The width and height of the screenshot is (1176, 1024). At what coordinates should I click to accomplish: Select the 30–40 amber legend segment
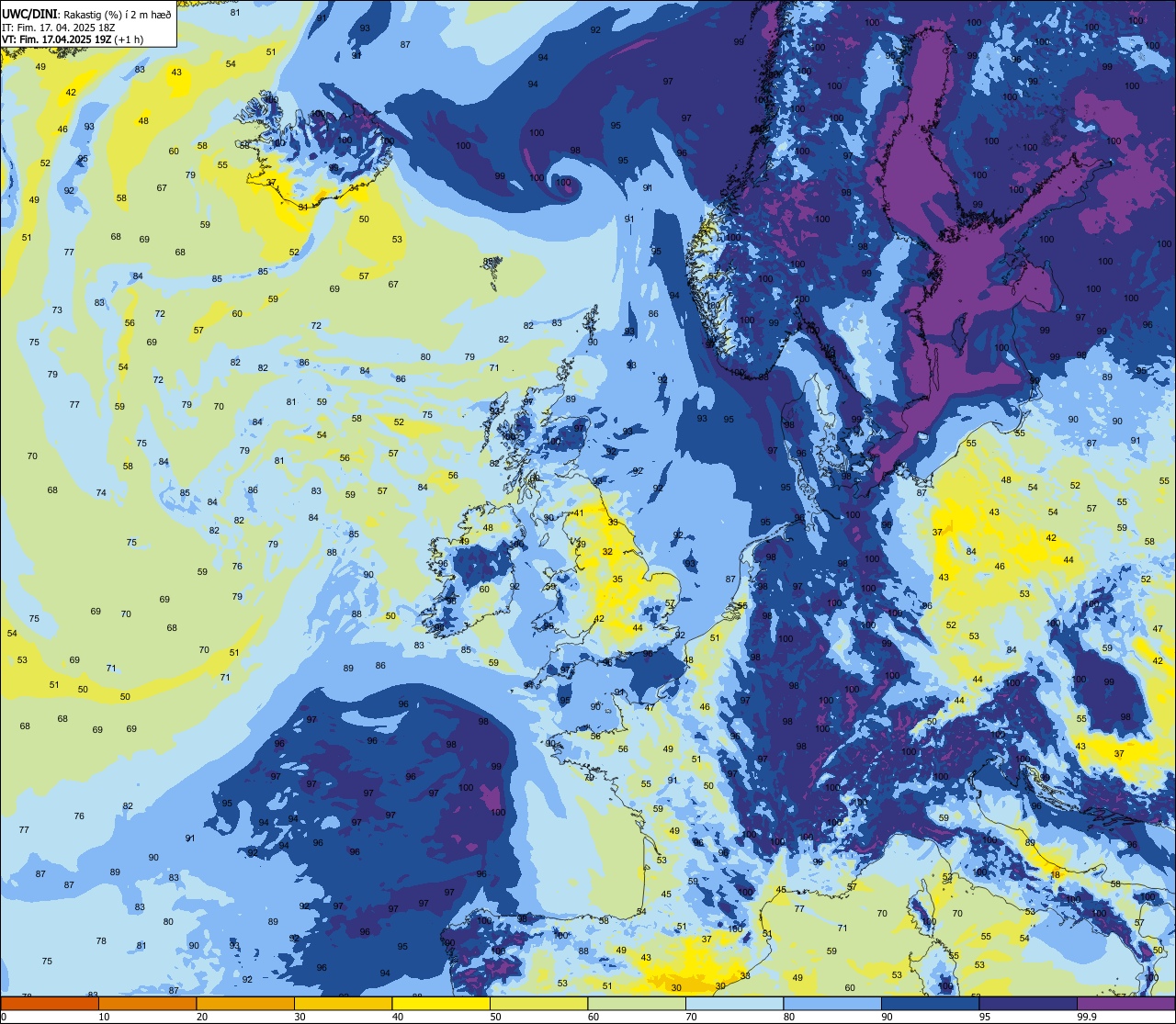[343, 1004]
